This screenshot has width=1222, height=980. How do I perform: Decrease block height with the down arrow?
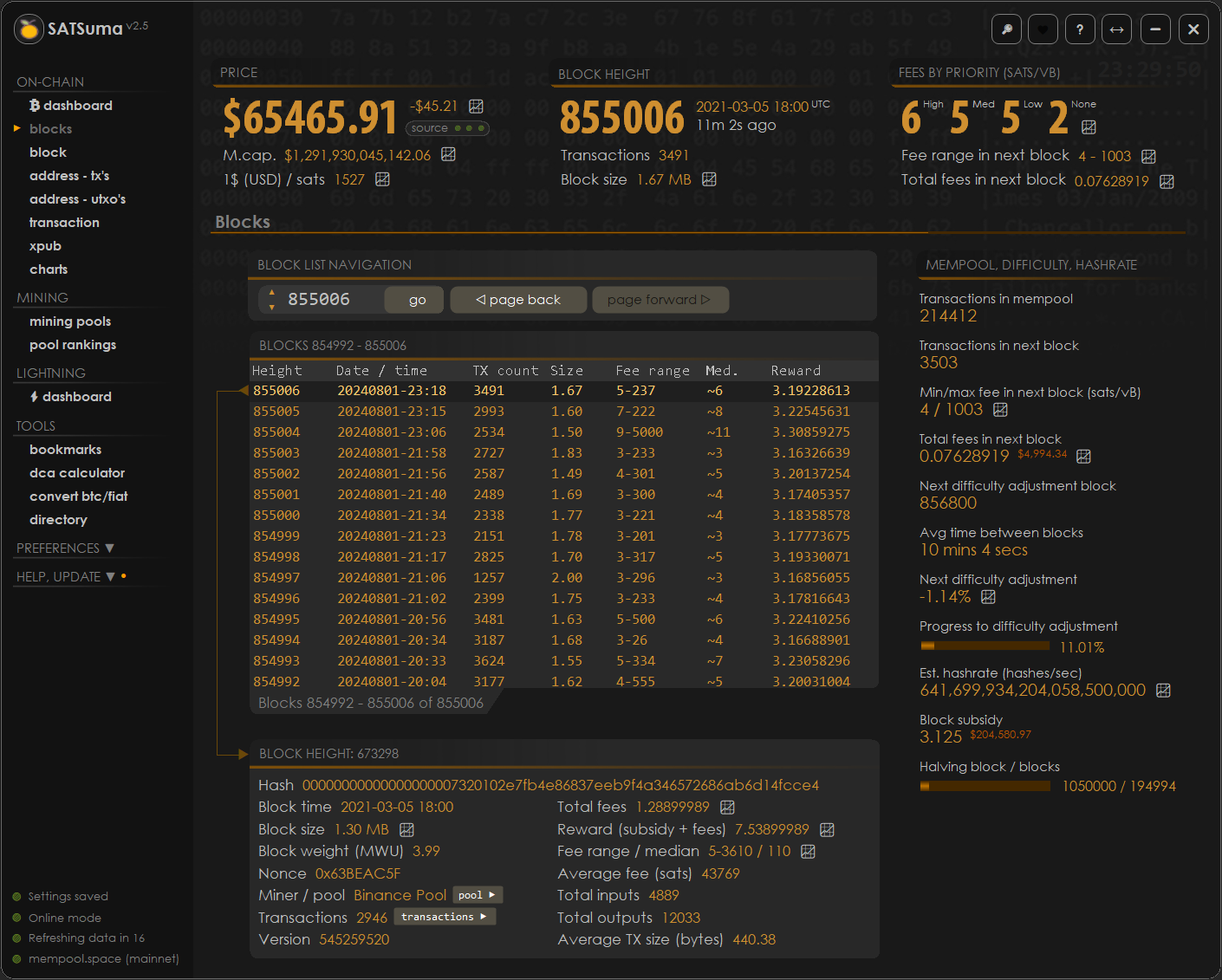coord(272,307)
